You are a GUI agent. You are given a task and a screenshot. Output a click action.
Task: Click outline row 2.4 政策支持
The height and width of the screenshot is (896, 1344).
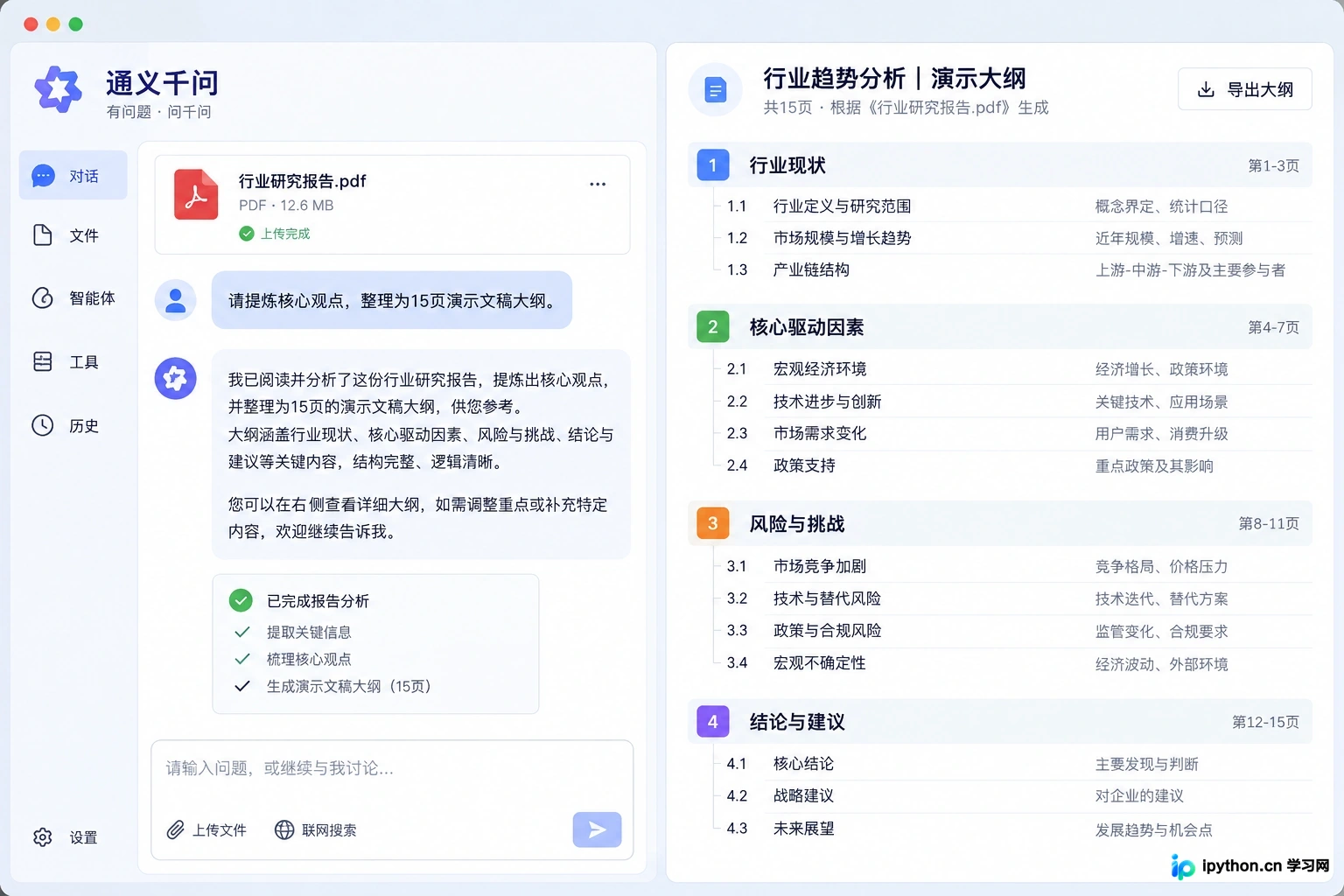(x=1015, y=465)
